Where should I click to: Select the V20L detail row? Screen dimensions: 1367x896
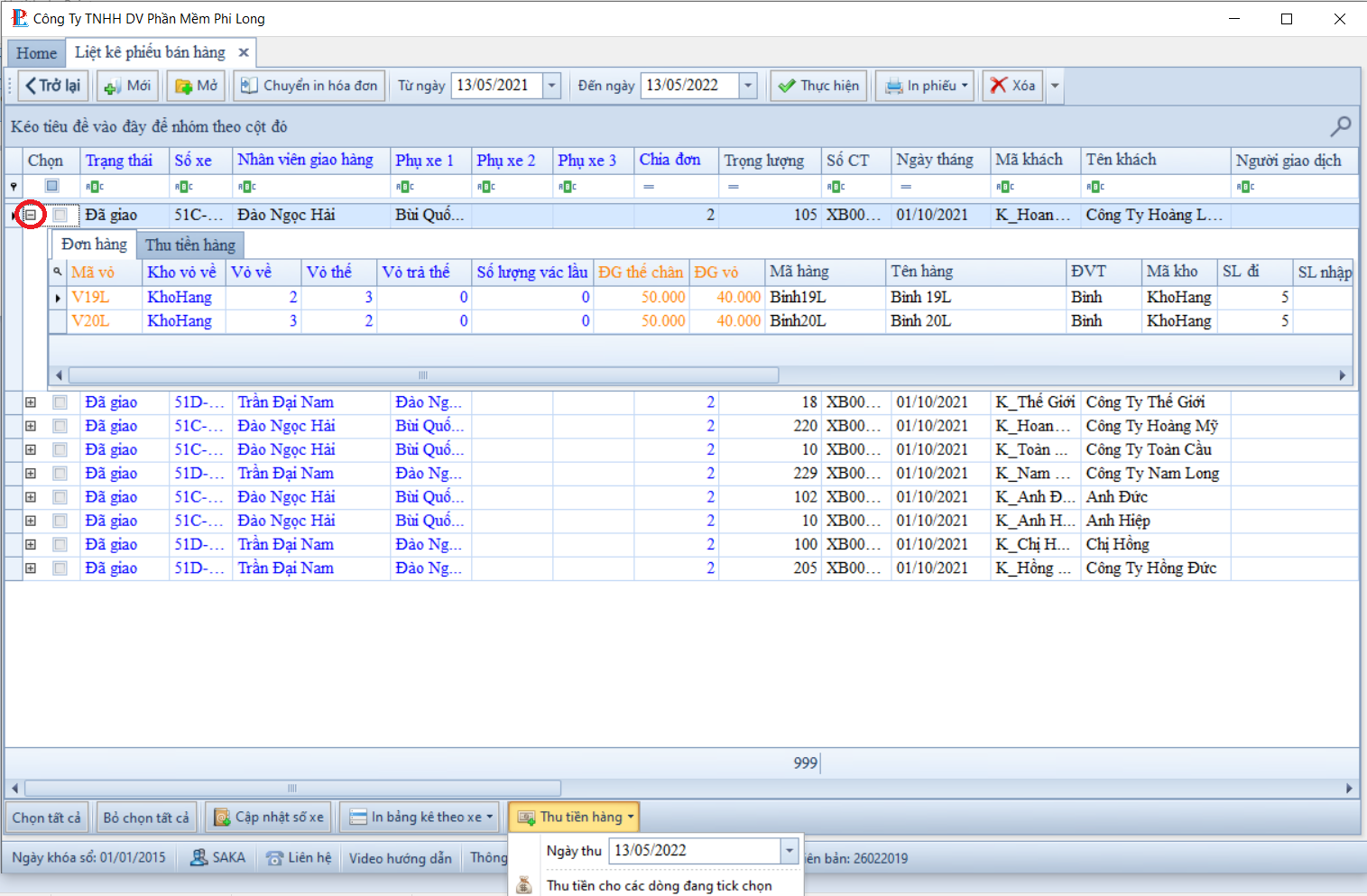point(700,320)
